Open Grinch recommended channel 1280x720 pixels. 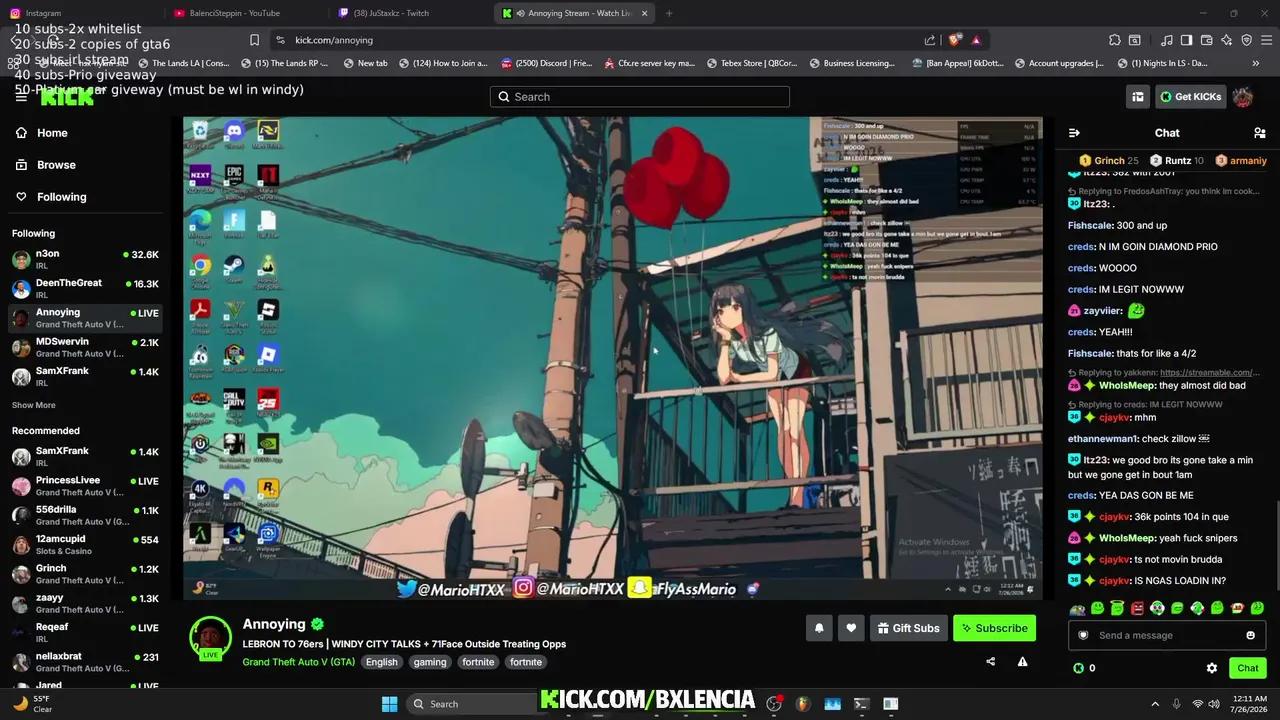(x=85, y=574)
